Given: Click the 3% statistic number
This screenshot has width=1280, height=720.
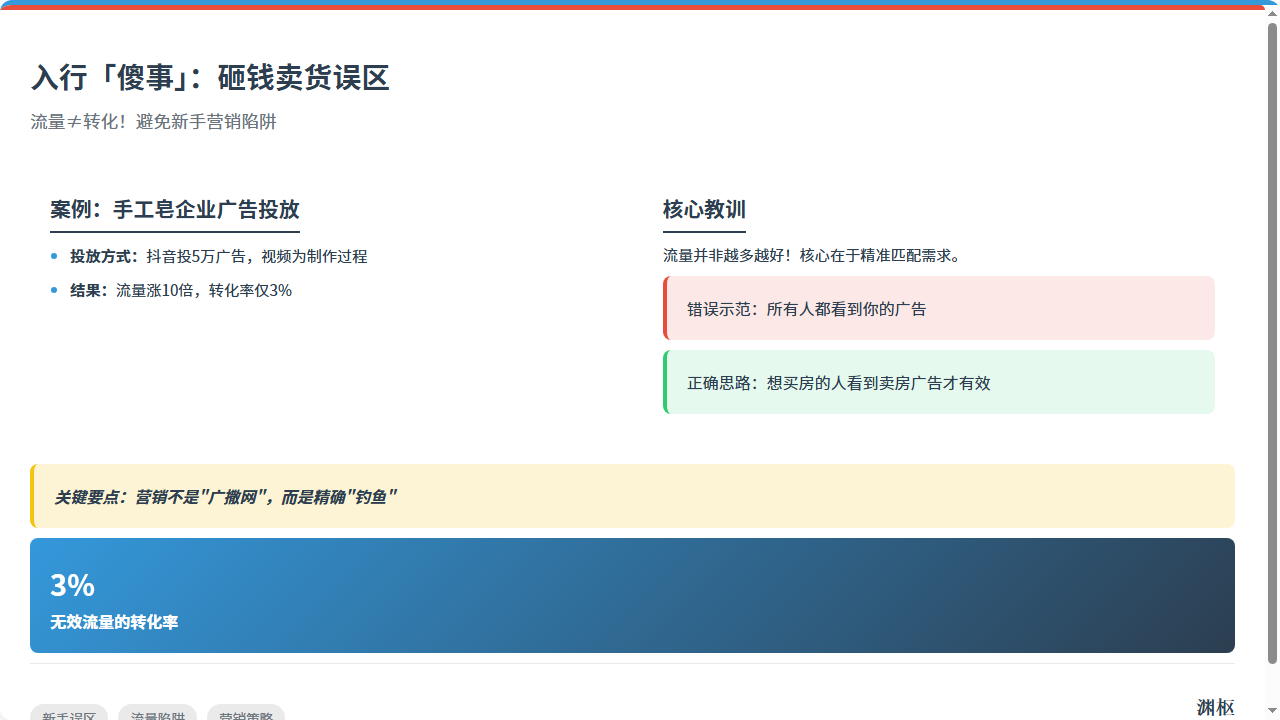Looking at the screenshot, I should point(72,585).
